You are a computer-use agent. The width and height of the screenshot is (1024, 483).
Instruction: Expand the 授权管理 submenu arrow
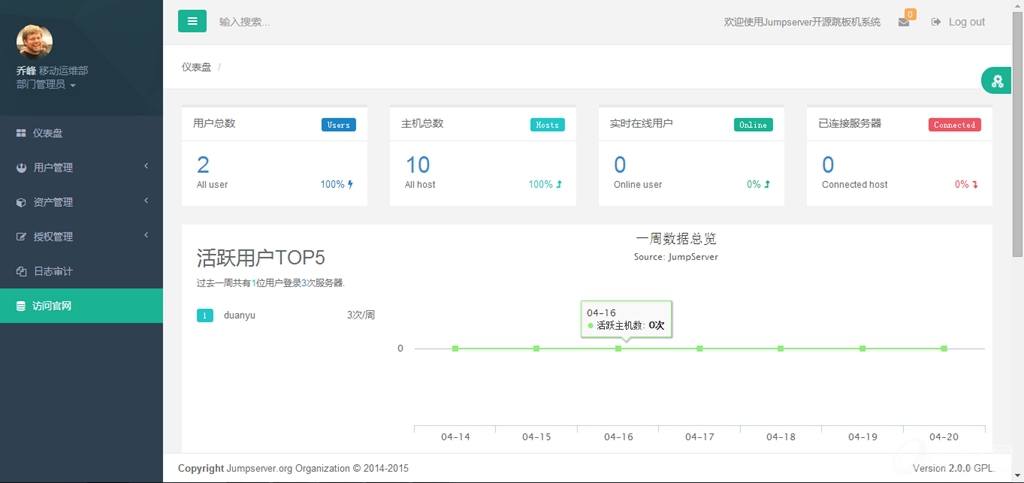146,235
